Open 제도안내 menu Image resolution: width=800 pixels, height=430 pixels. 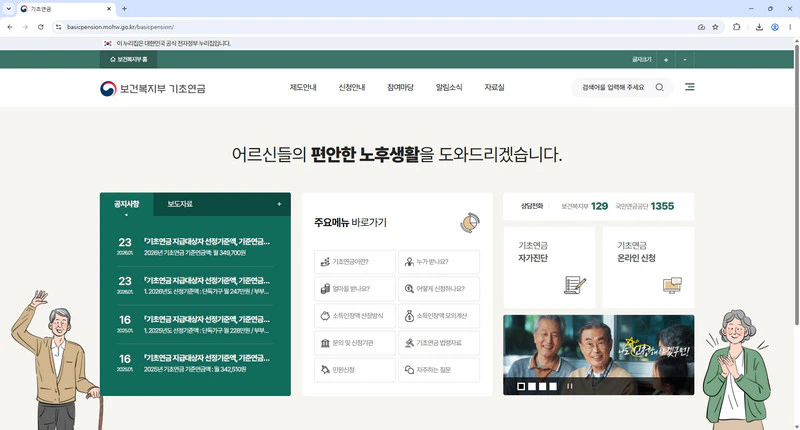(303, 87)
